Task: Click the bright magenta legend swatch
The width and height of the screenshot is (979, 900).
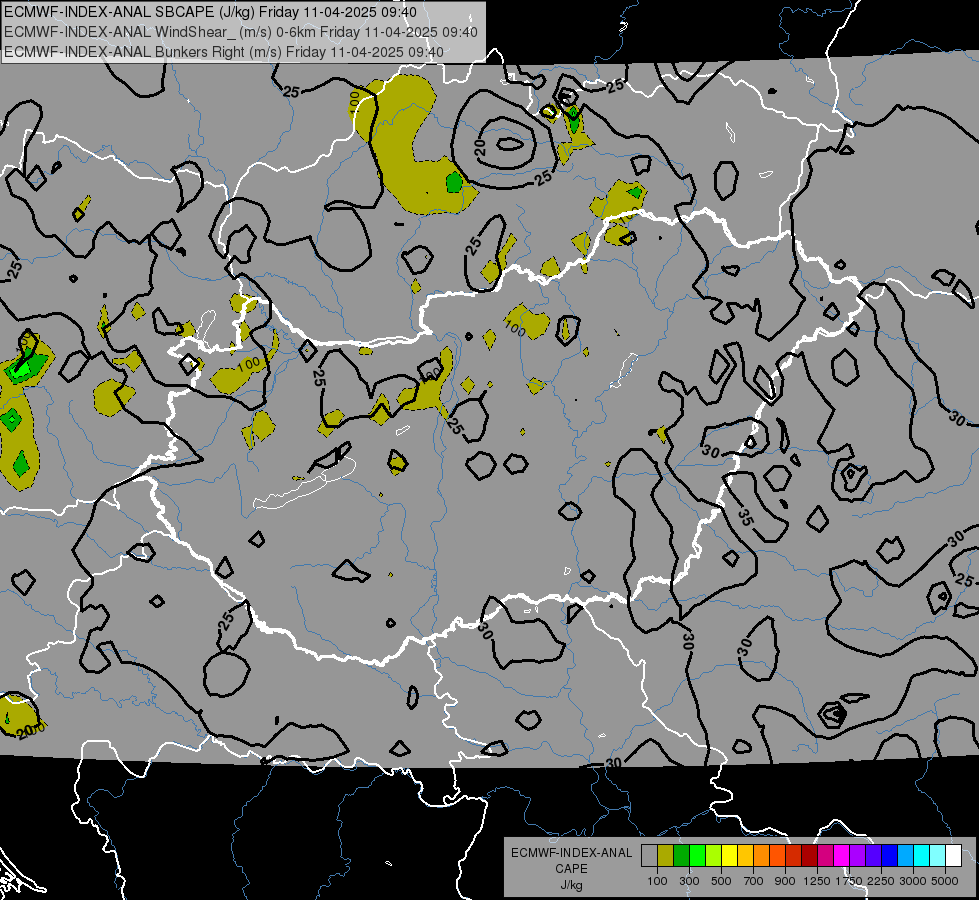Action: point(842,856)
